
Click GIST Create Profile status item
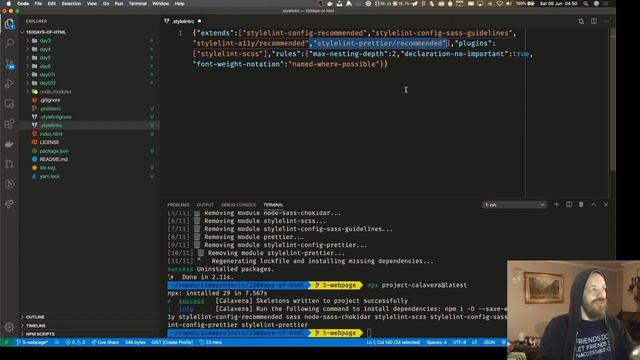click(172, 342)
